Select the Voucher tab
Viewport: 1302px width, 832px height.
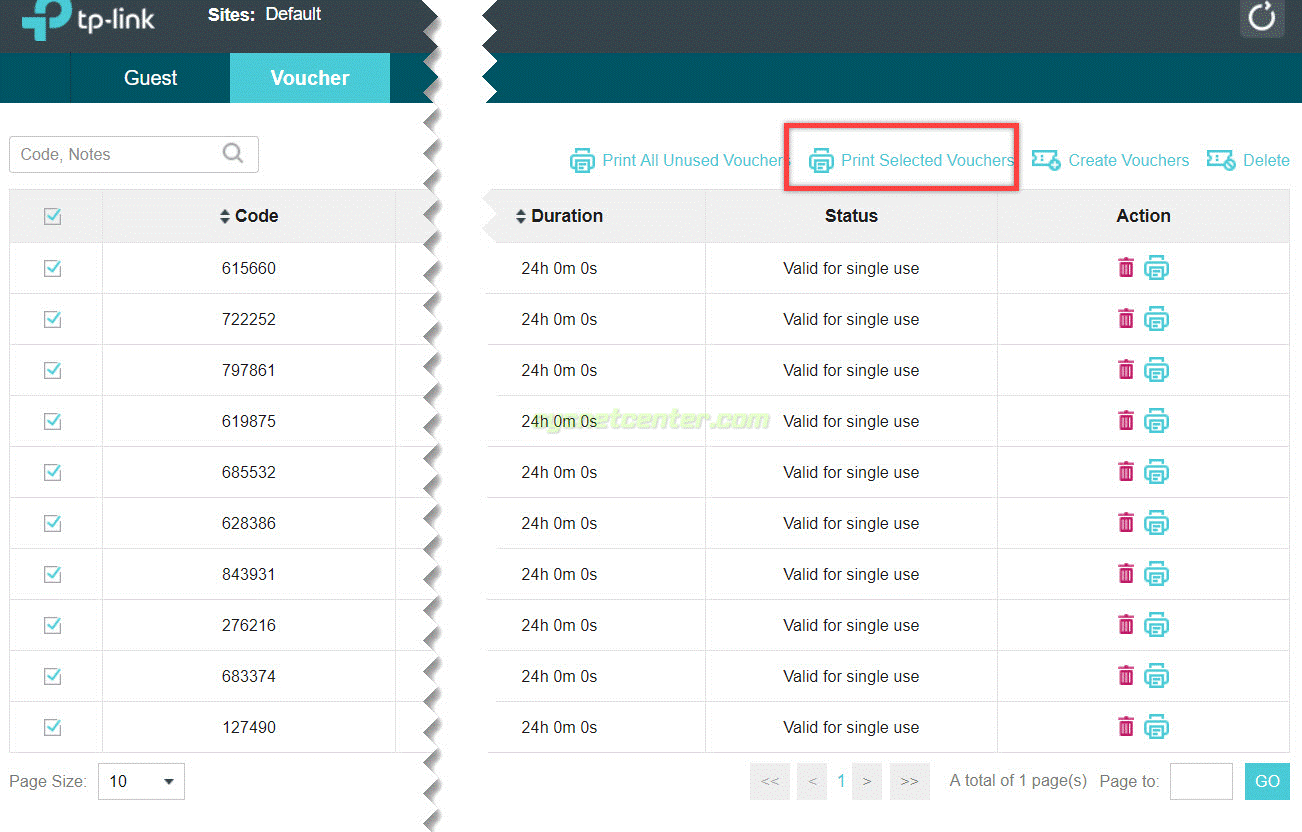(x=310, y=78)
